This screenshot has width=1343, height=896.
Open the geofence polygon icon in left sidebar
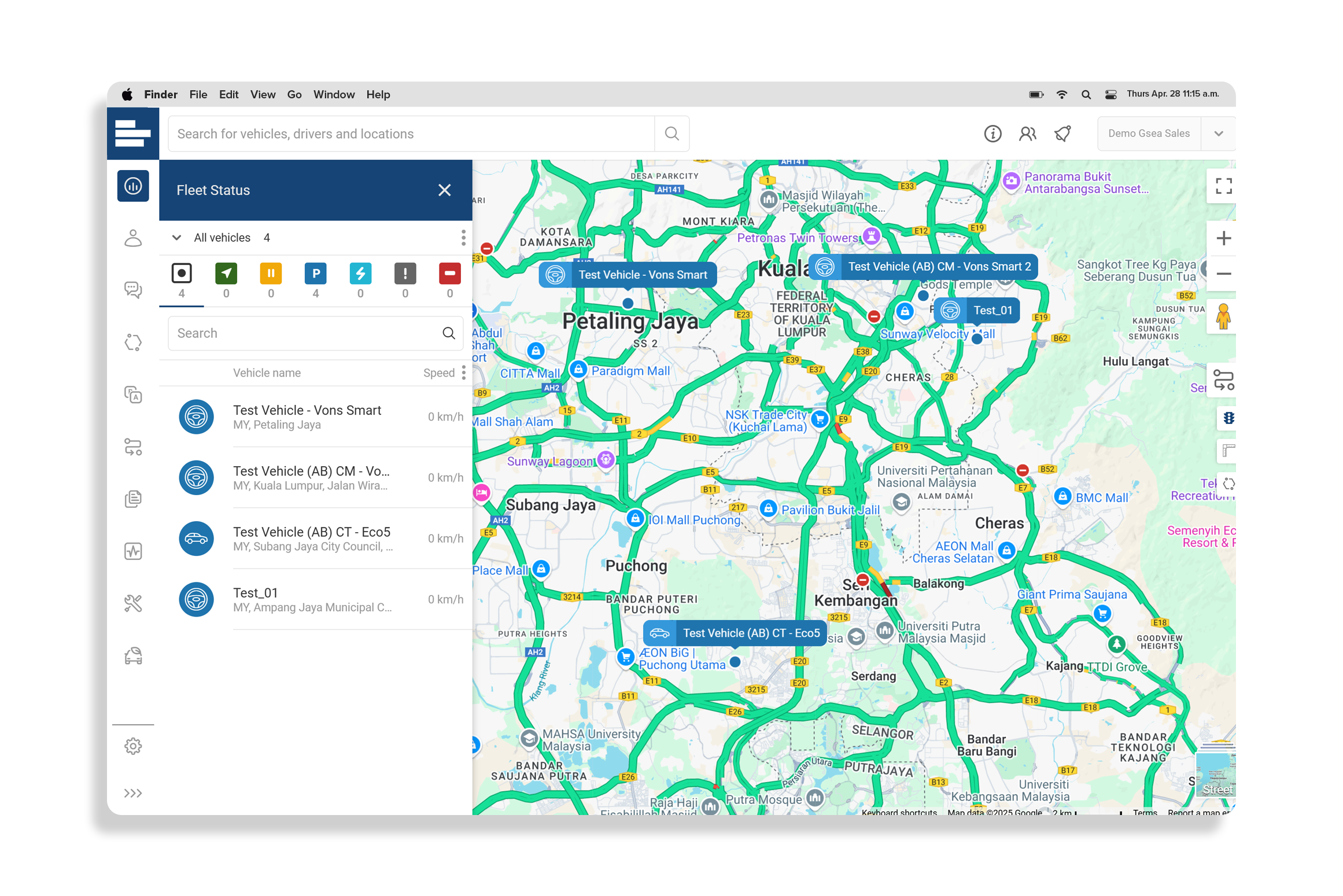(x=133, y=342)
